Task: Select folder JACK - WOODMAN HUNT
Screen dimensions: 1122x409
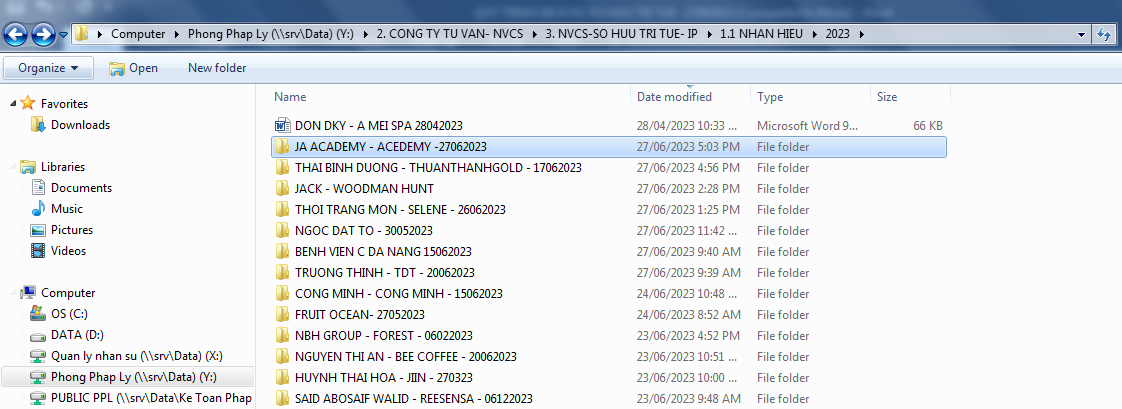Action: (x=364, y=189)
